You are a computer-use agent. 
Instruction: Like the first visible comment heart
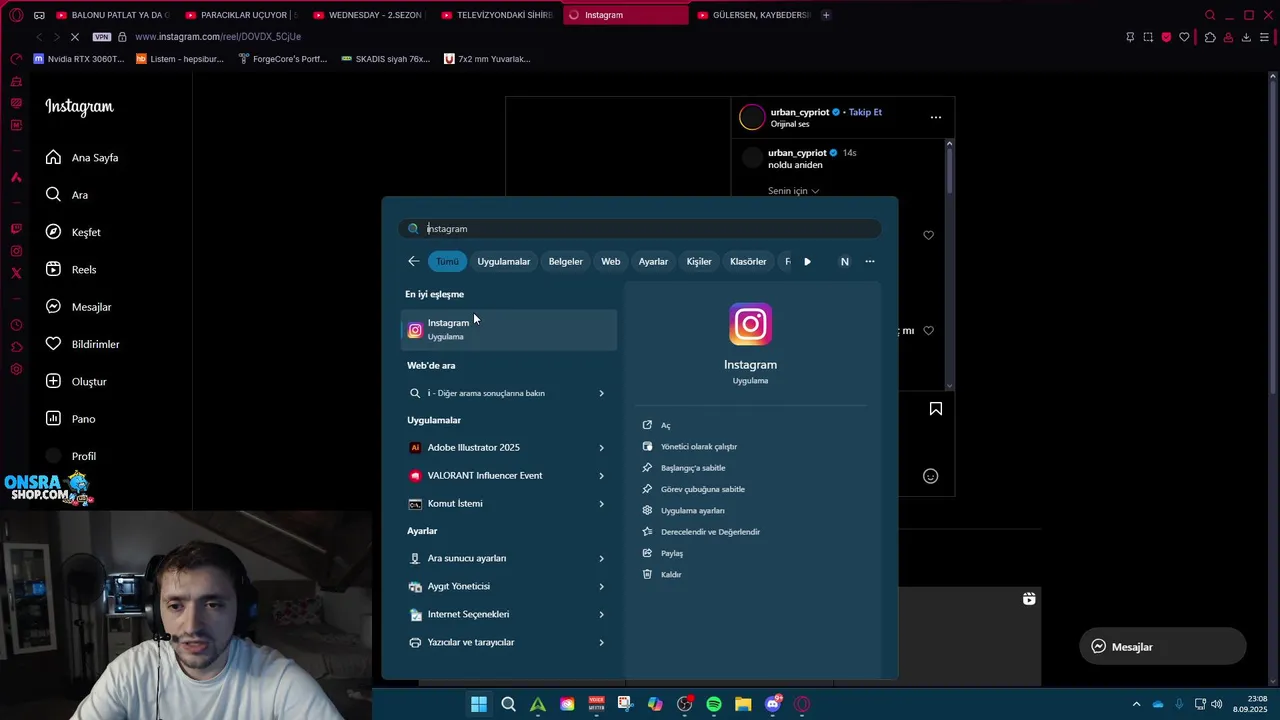coord(928,235)
